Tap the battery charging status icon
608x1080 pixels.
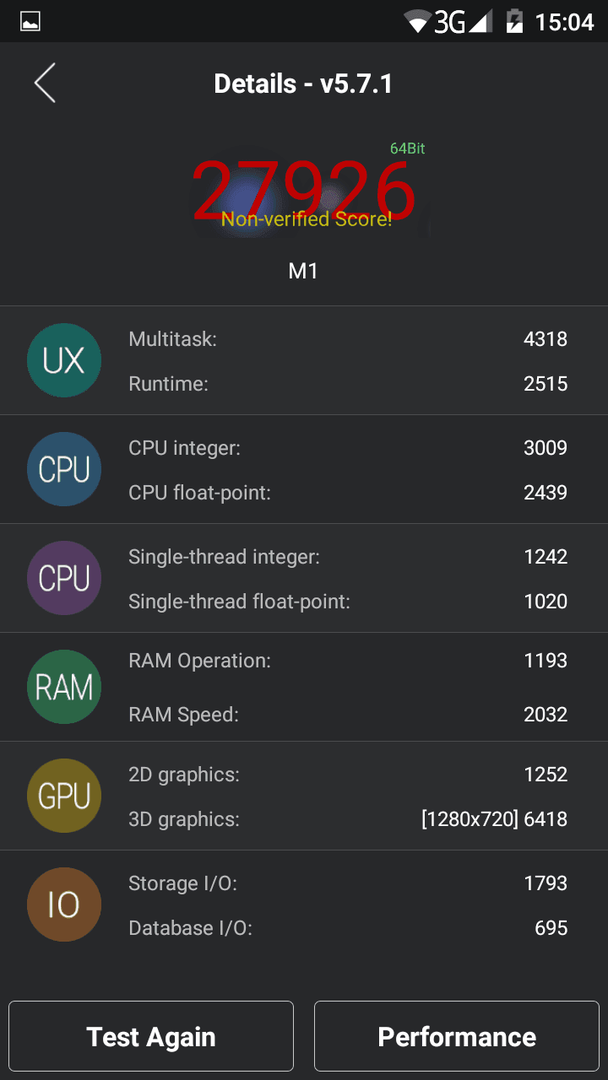[x=514, y=22]
